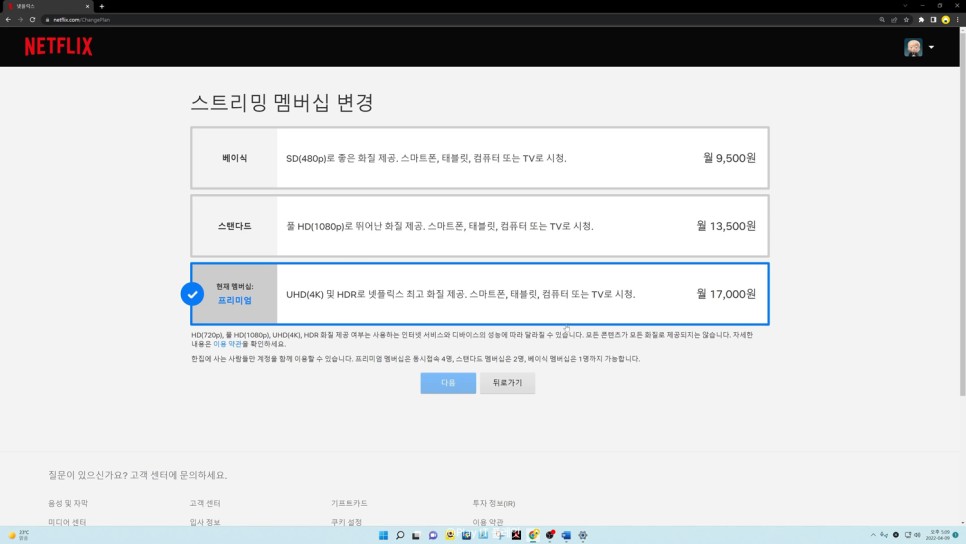Click the browser Back arrow
The image size is (966, 544).
pos(8,20)
